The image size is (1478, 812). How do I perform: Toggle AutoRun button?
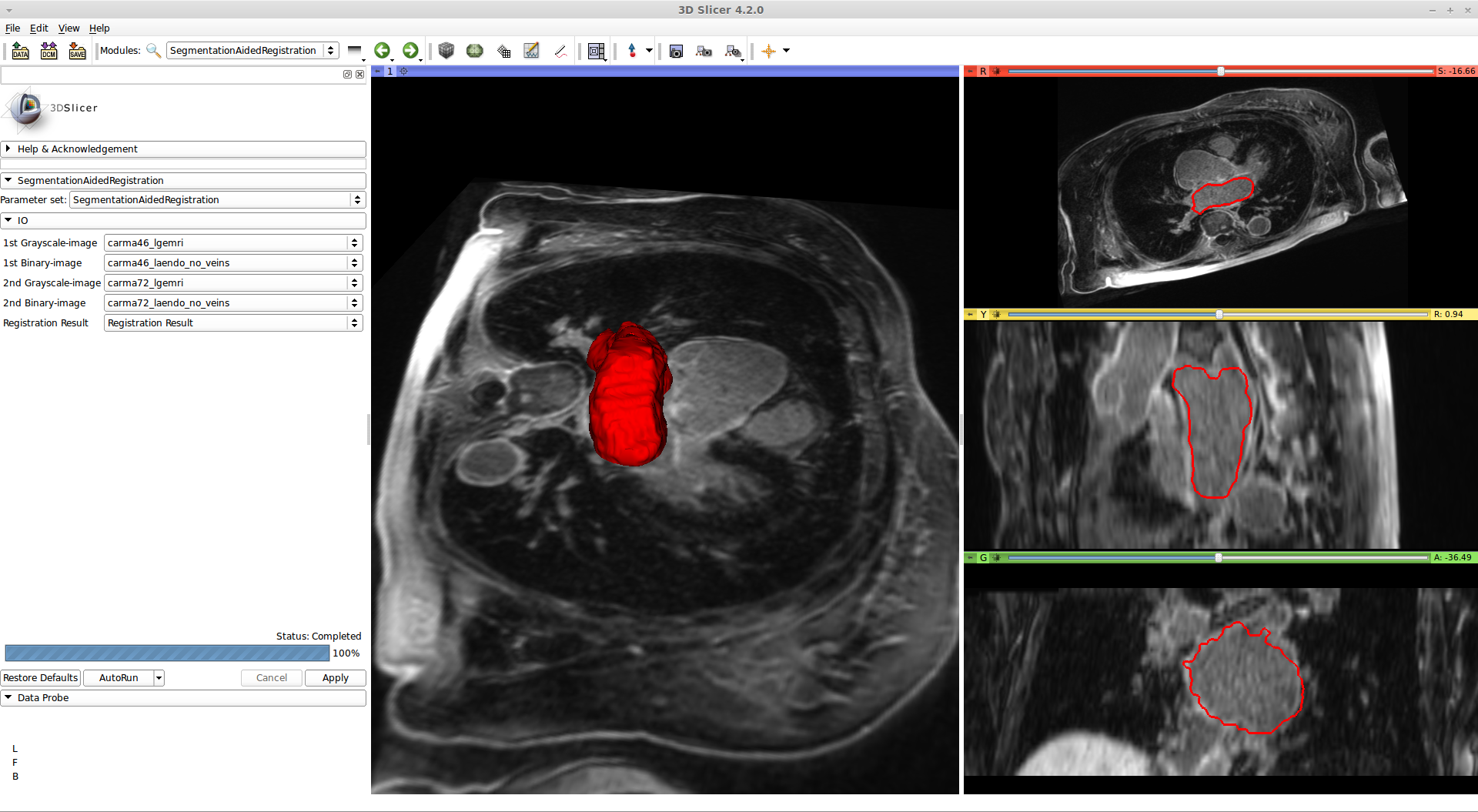[x=119, y=678]
